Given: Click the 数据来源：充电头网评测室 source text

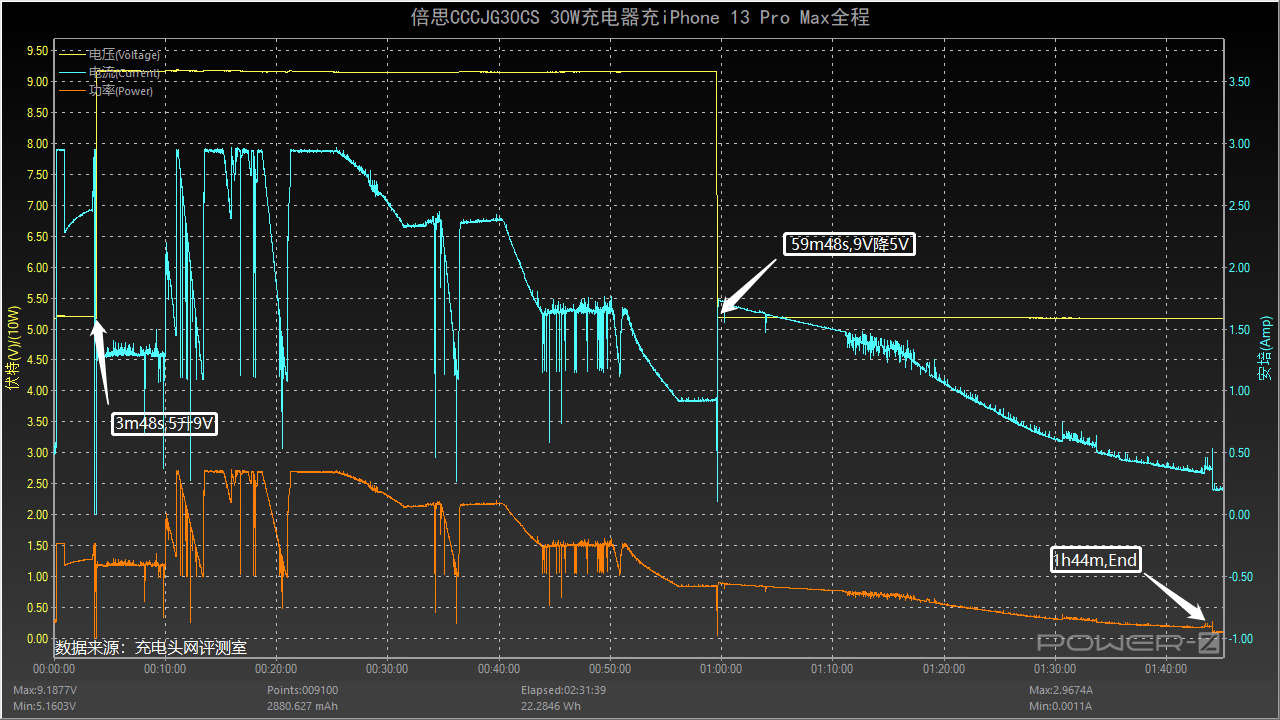Looking at the screenshot, I should 151,648.
